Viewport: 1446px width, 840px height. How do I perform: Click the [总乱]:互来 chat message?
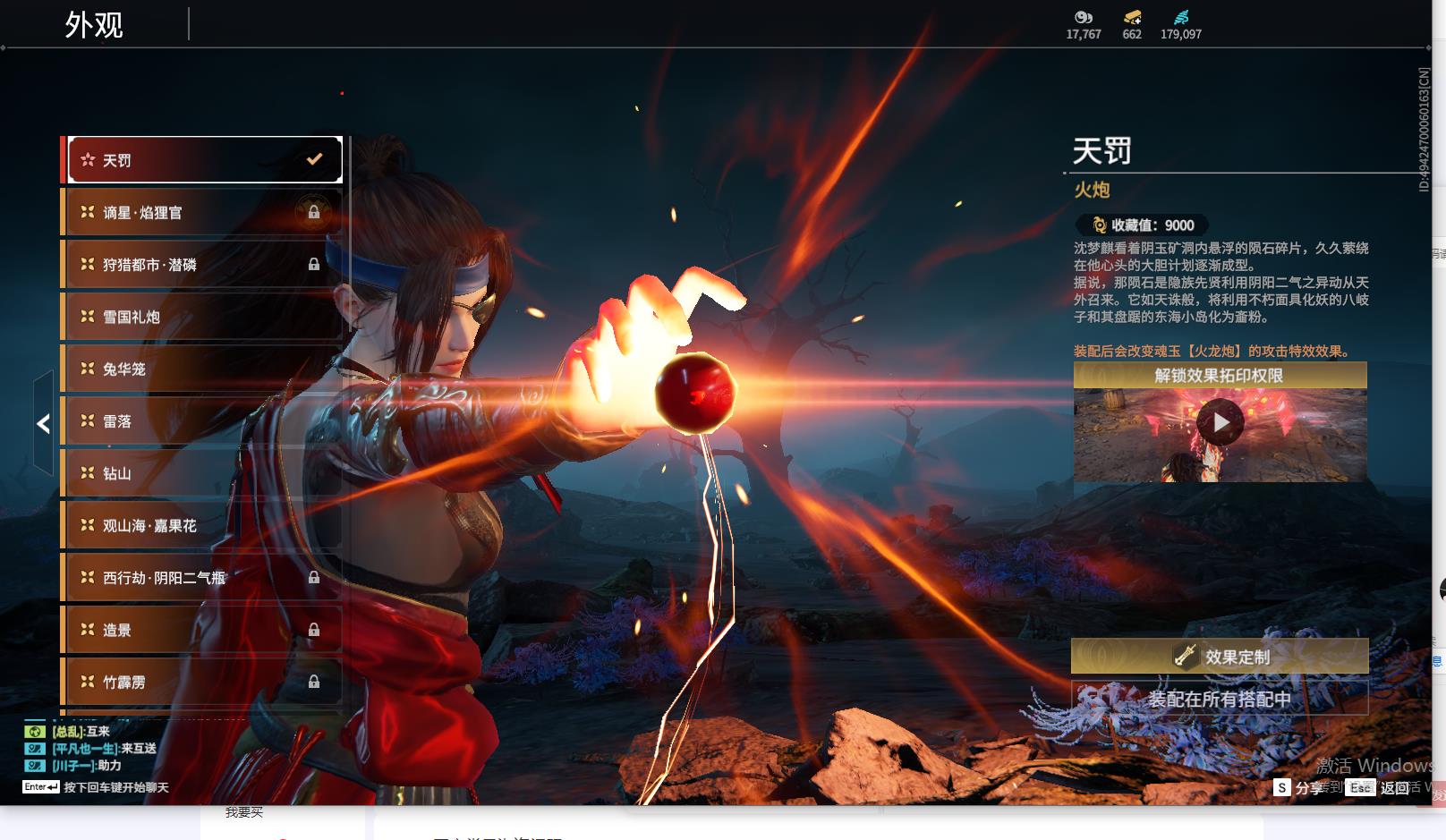(x=81, y=732)
